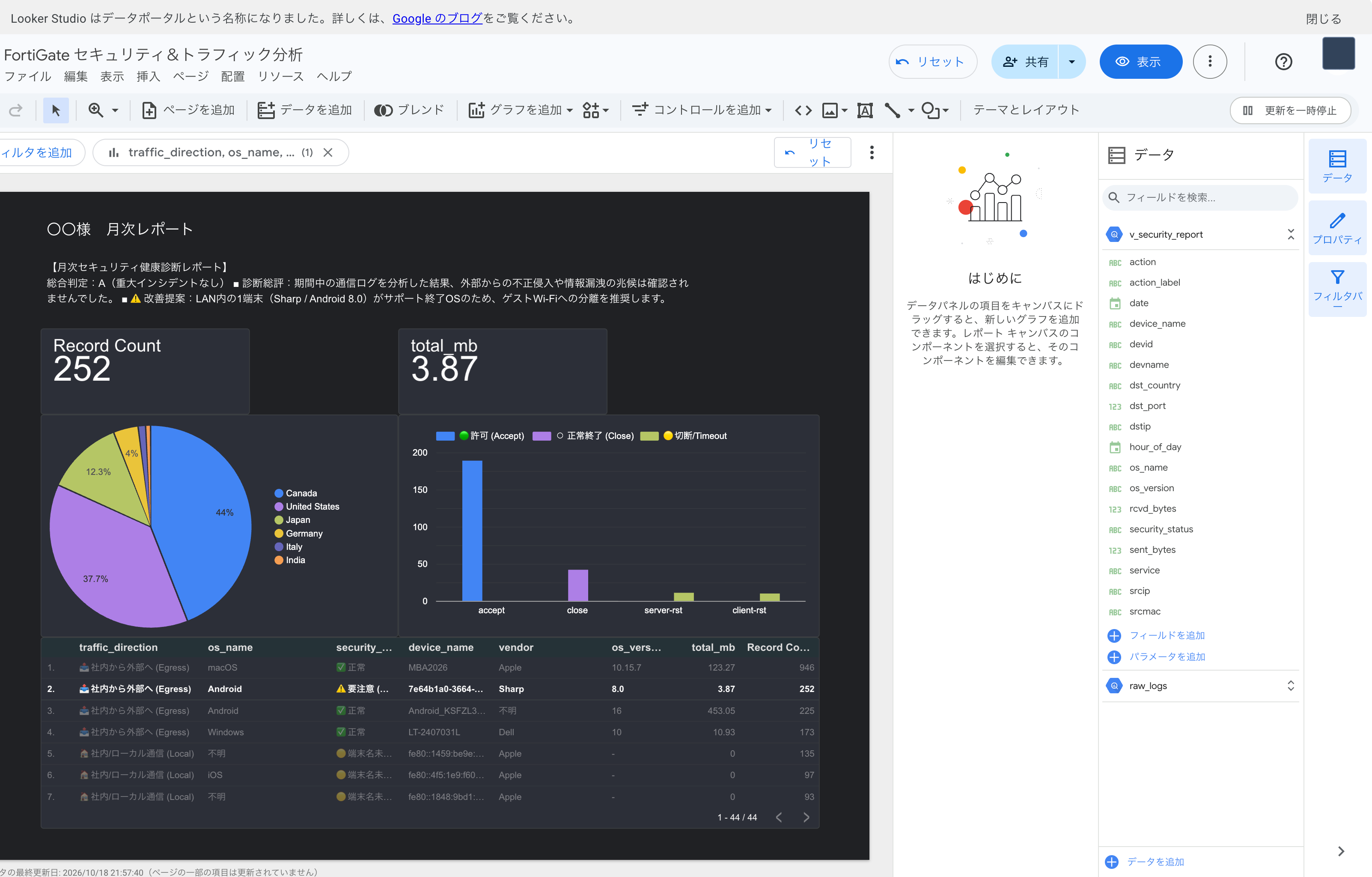Viewport: 1372px width, 877px height.
Task: Open the help question mark icon
Action: click(x=1283, y=62)
